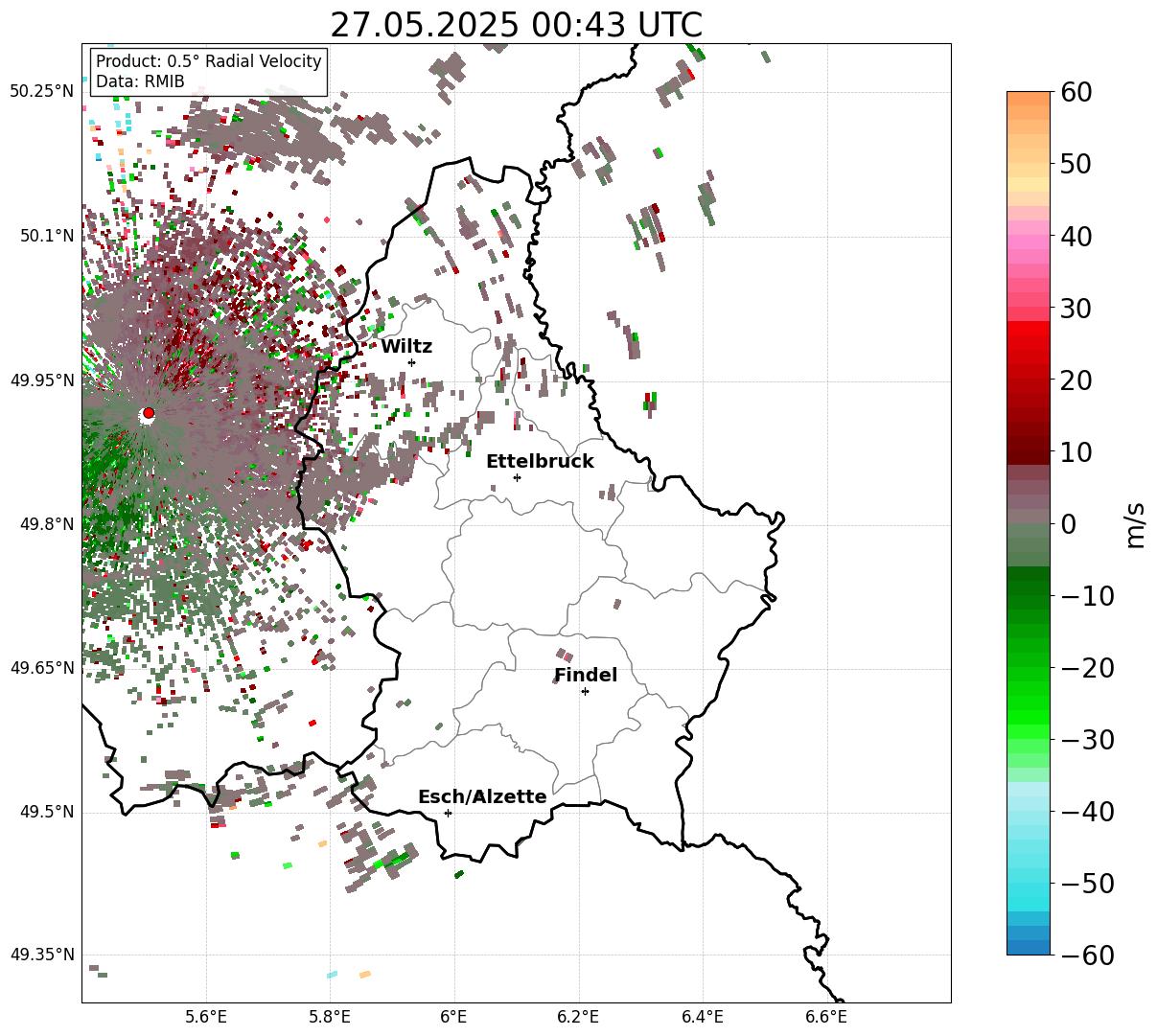Click the colorbar tick label 30
The image size is (1157, 1036).
1076,309
